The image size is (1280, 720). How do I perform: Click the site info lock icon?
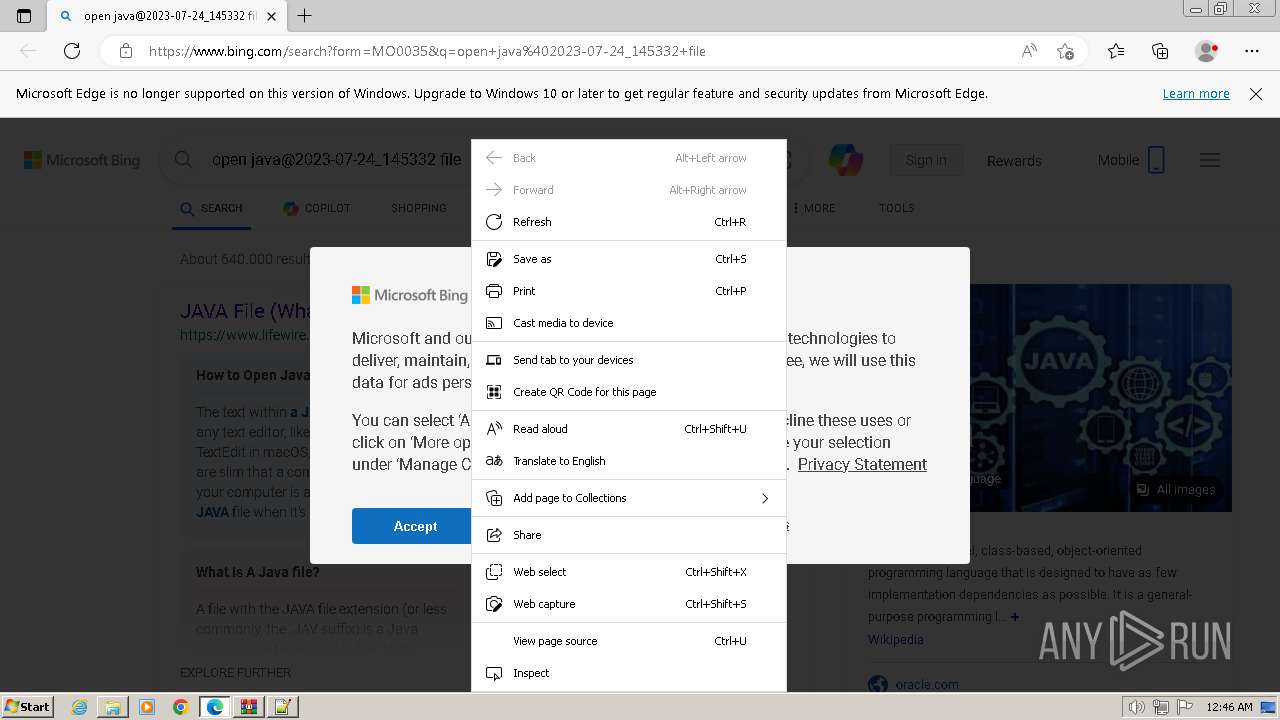[x=125, y=51]
